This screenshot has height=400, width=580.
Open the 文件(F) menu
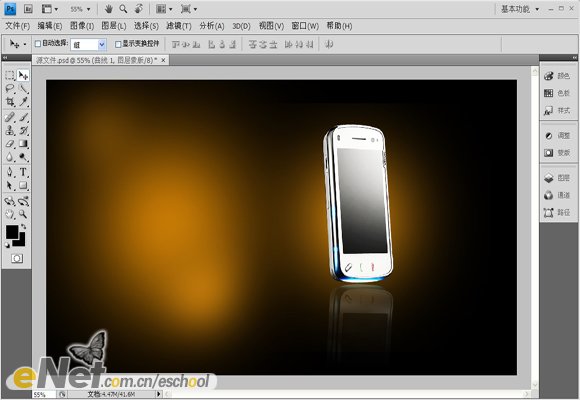pos(17,26)
